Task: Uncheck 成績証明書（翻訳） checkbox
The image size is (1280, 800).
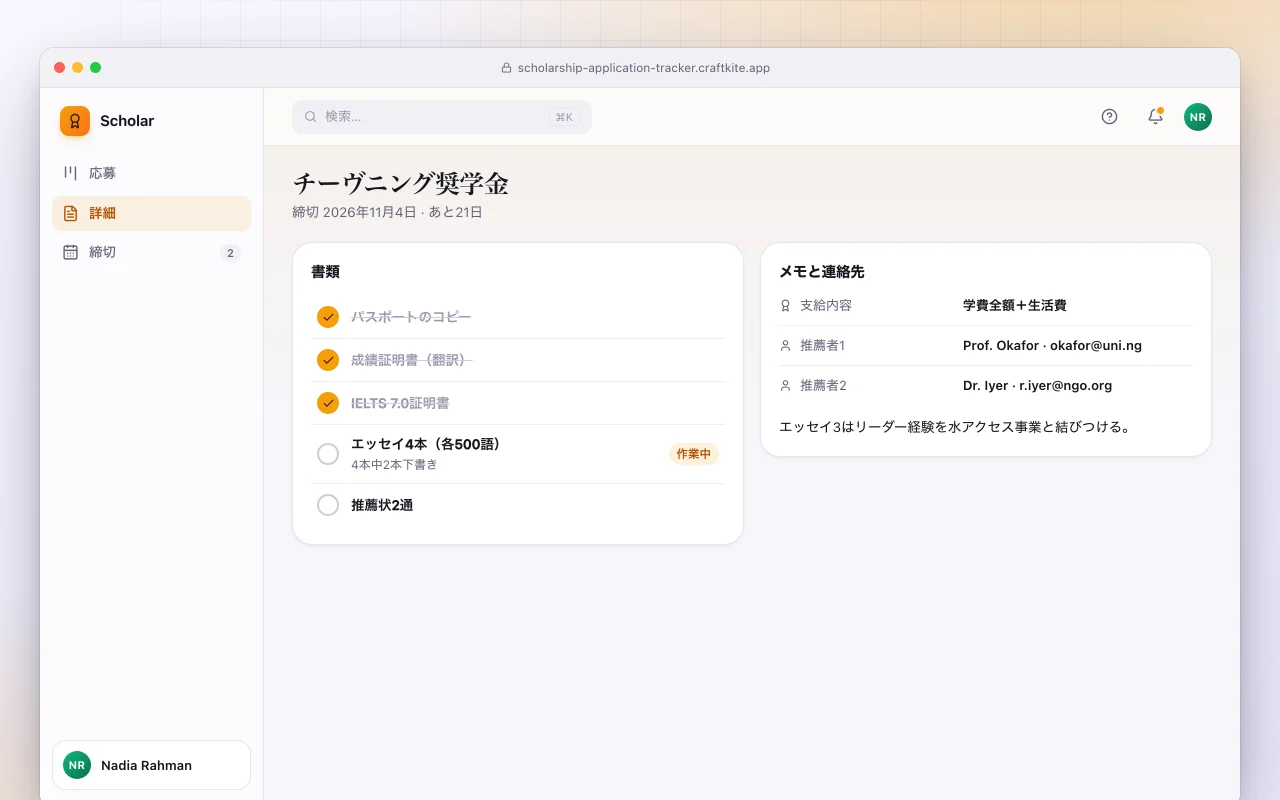Action: pos(328,360)
